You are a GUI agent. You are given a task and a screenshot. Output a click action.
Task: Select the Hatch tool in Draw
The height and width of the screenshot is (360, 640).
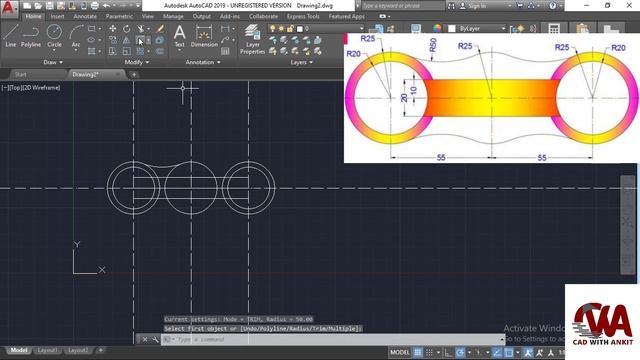91,51
